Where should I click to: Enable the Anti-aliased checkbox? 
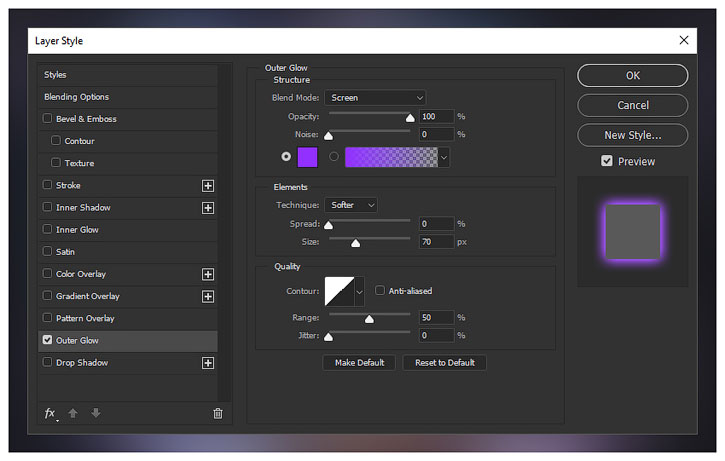click(x=380, y=290)
